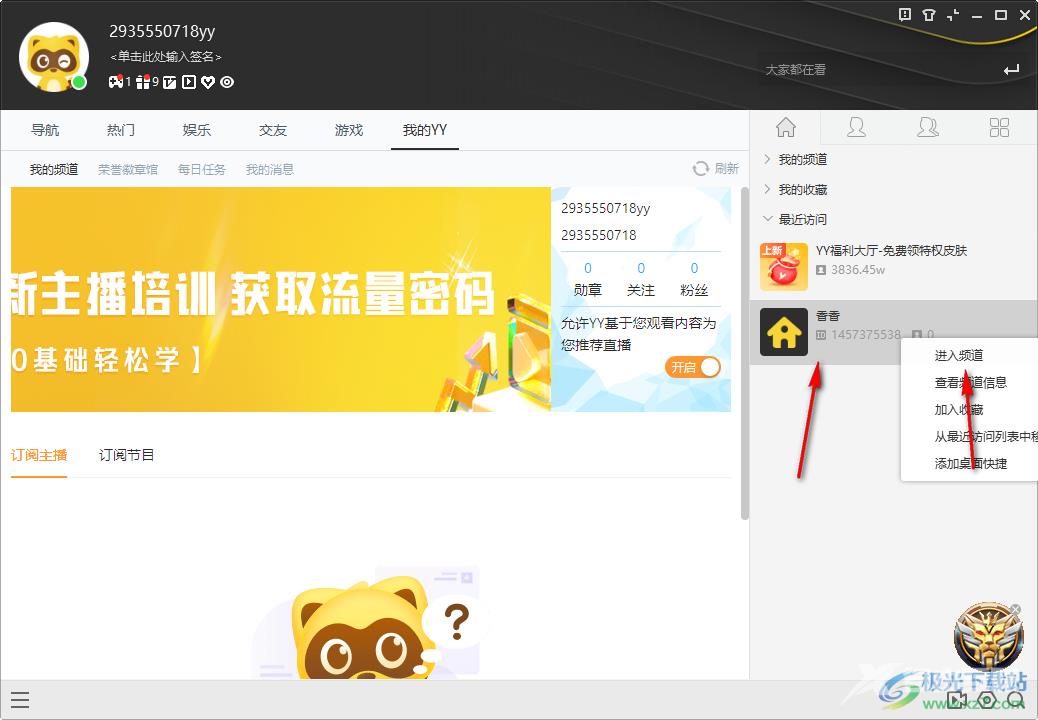Image resolution: width=1038 pixels, height=720 pixels.
Task: Click the magnifier search icon in bottom bar
Action: (1015, 699)
